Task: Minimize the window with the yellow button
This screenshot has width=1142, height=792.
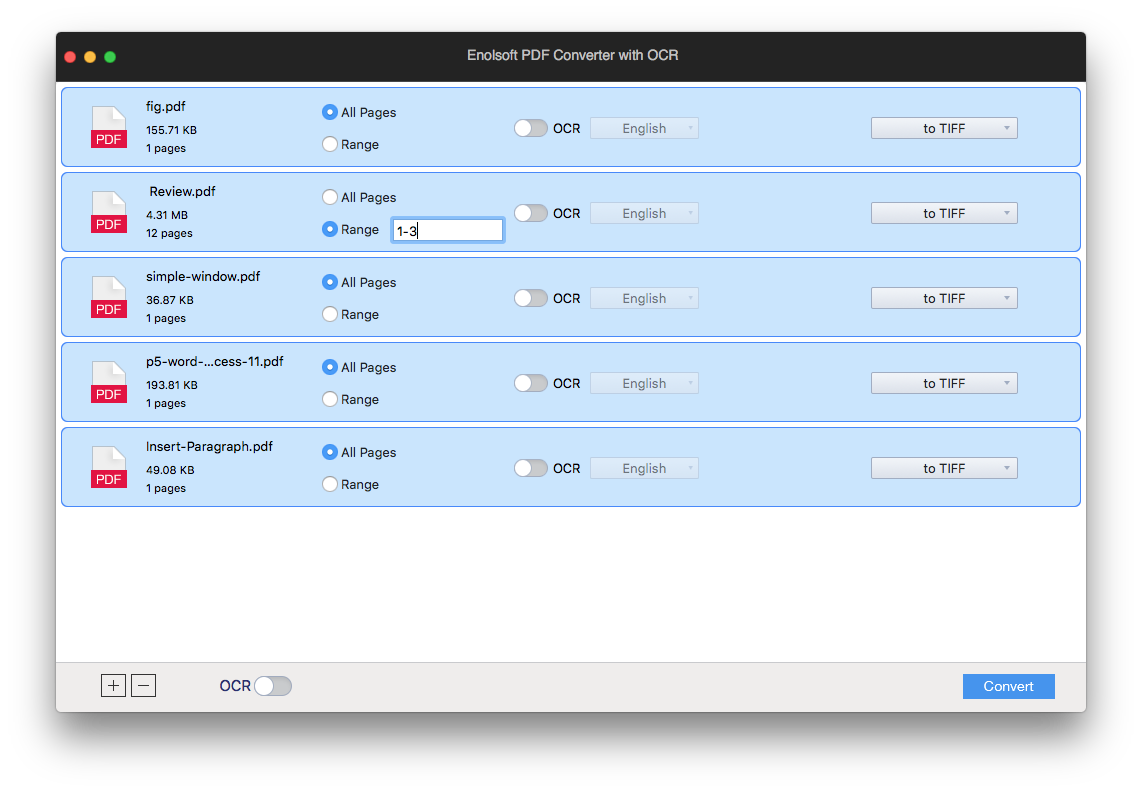Action: click(90, 57)
